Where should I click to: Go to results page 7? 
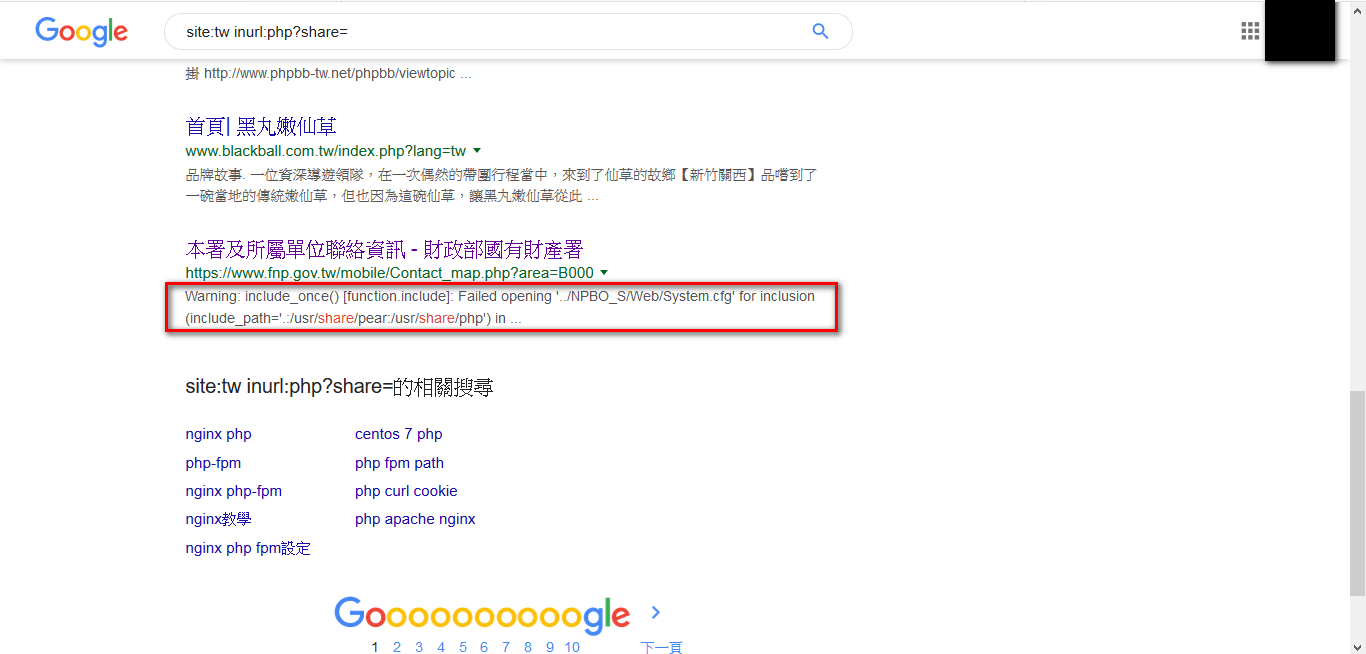(x=506, y=647)
